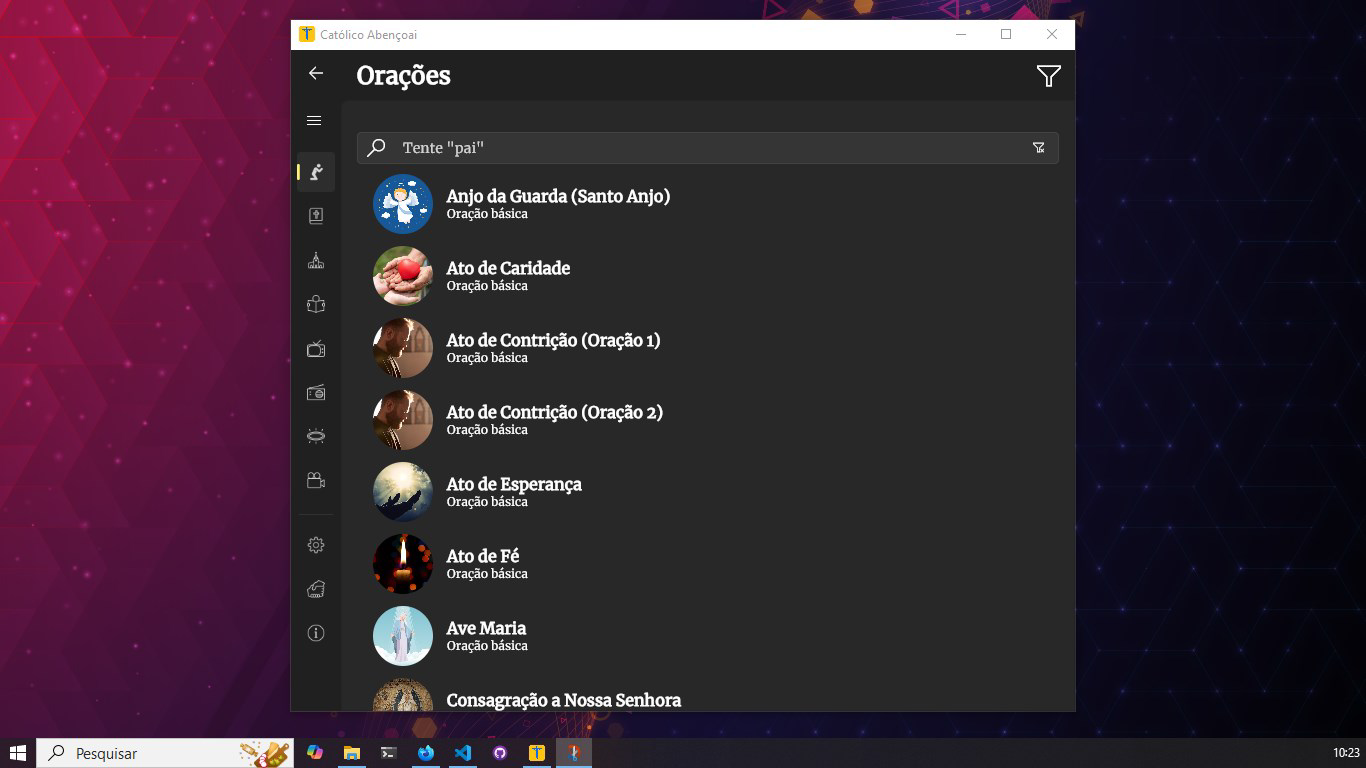The image size is (1366, 768).
Task: Open the television sidebar icon
Action: pyautogui.click(x=316, y=348)
